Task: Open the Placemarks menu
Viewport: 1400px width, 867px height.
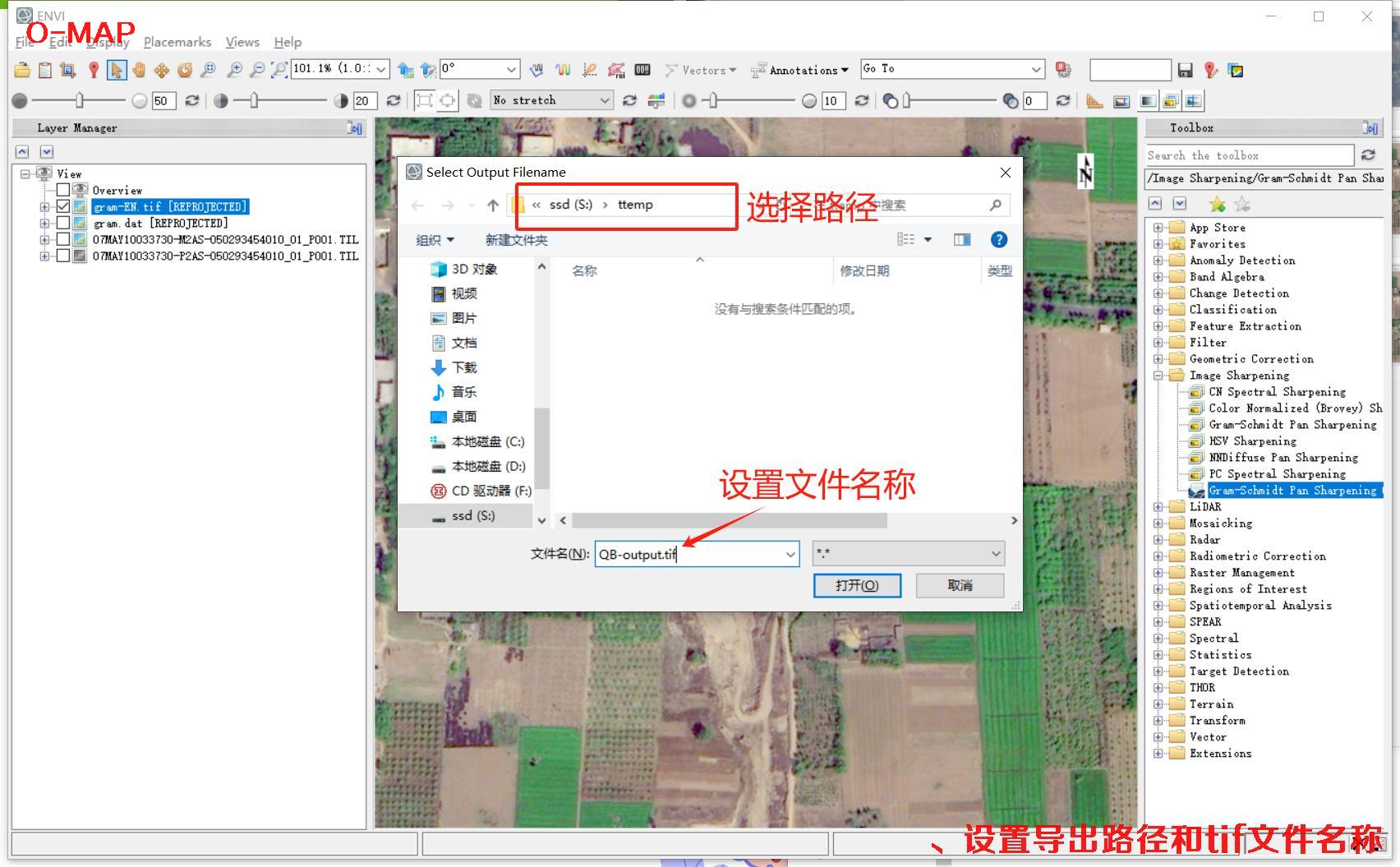Action: click(177, 42)
